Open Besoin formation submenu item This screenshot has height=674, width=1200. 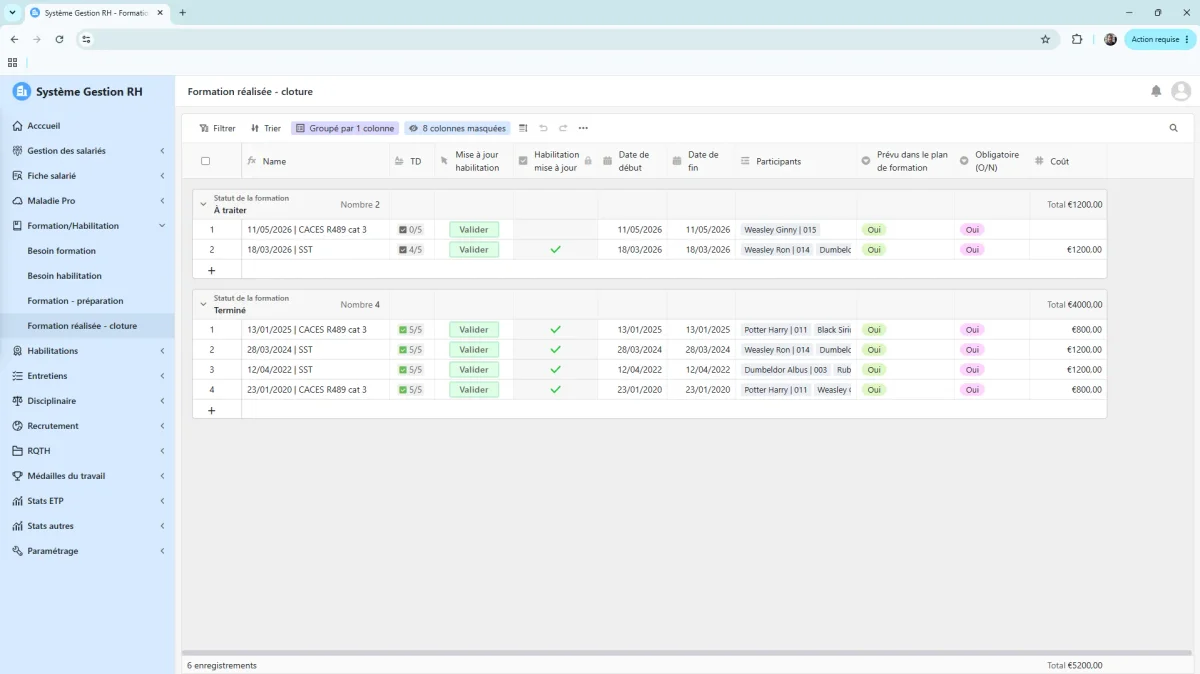tap(62, 251)
